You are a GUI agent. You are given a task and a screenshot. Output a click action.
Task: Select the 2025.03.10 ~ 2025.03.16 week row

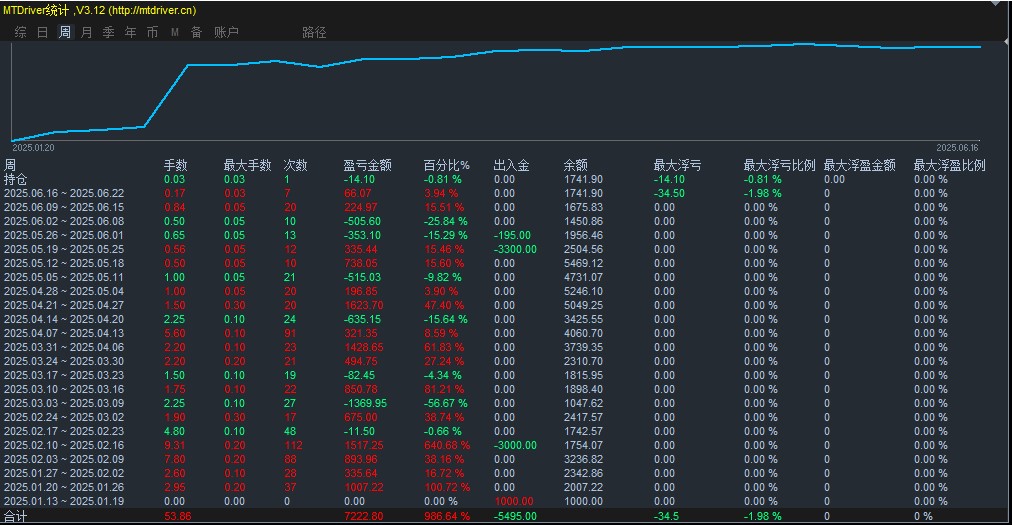(506, 389)
